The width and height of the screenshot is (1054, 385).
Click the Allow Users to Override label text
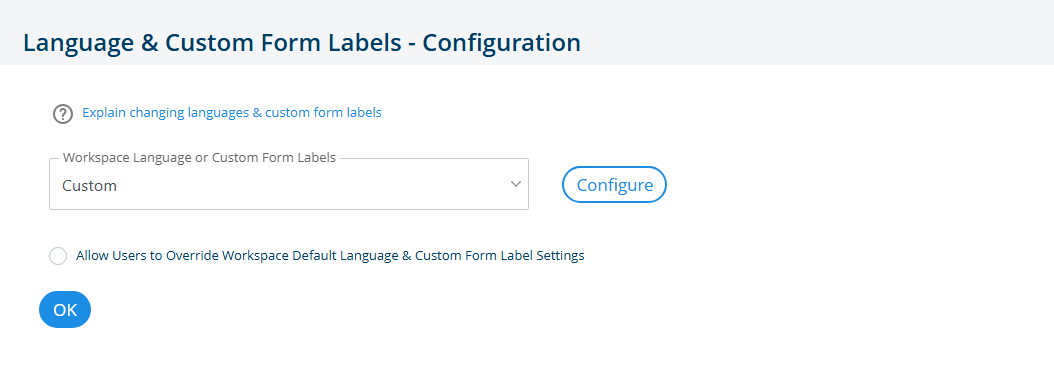330,255
